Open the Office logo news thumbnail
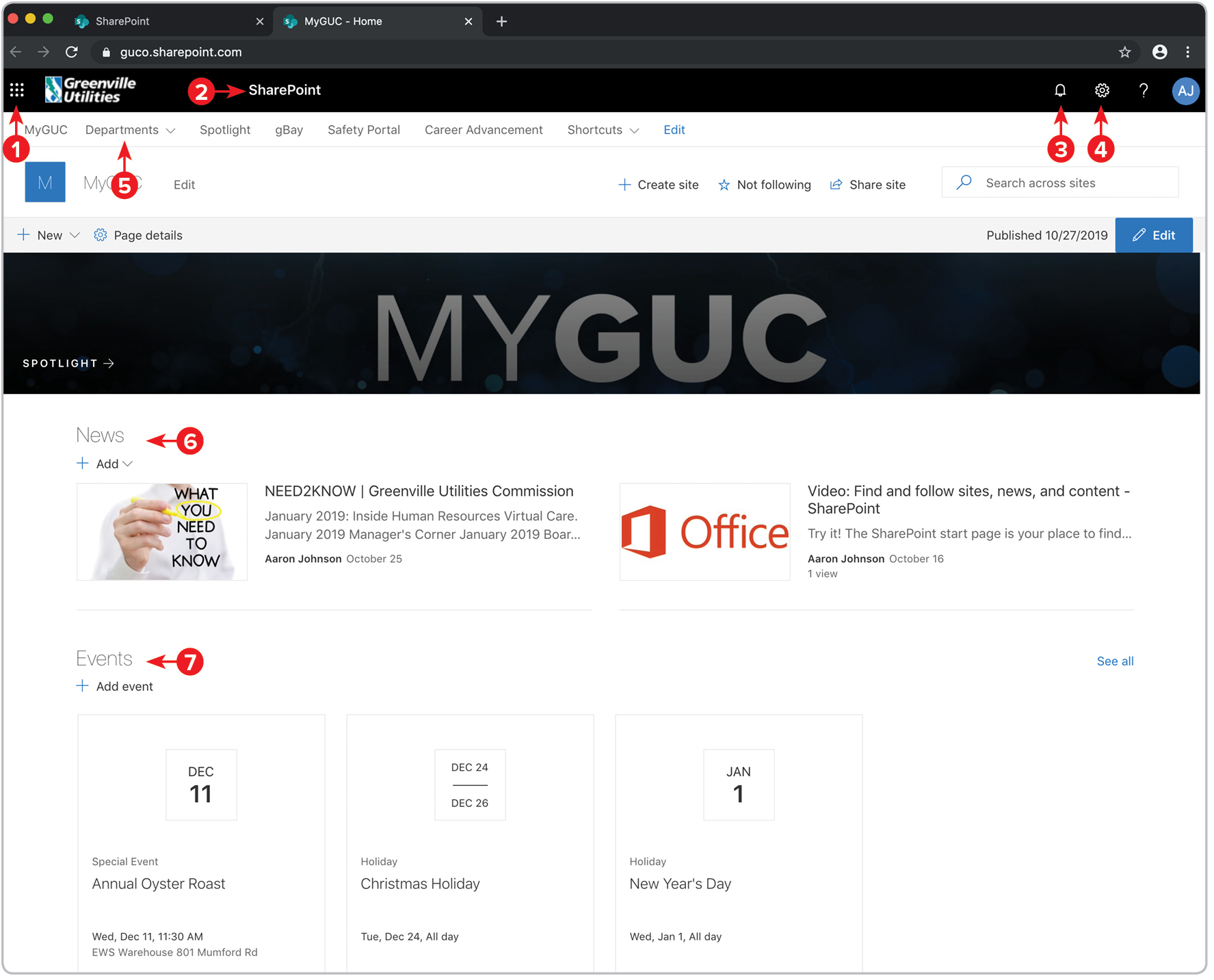The image size is (1214, 980). (705, 531)
